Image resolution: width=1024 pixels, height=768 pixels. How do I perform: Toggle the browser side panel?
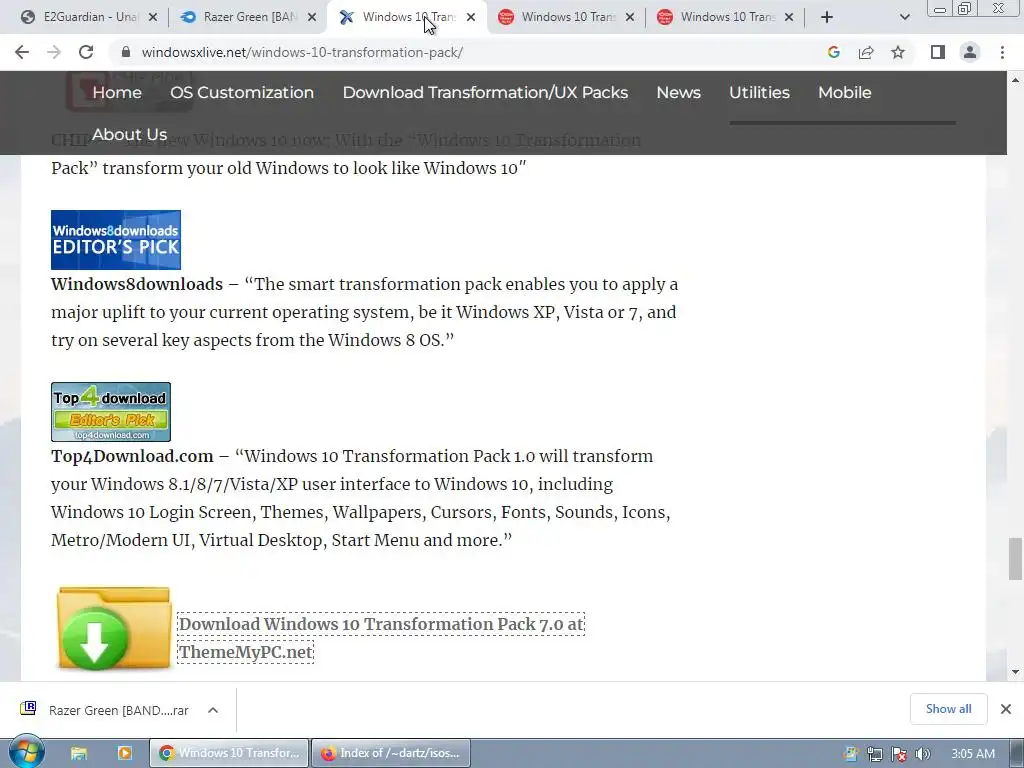(938, 52)
